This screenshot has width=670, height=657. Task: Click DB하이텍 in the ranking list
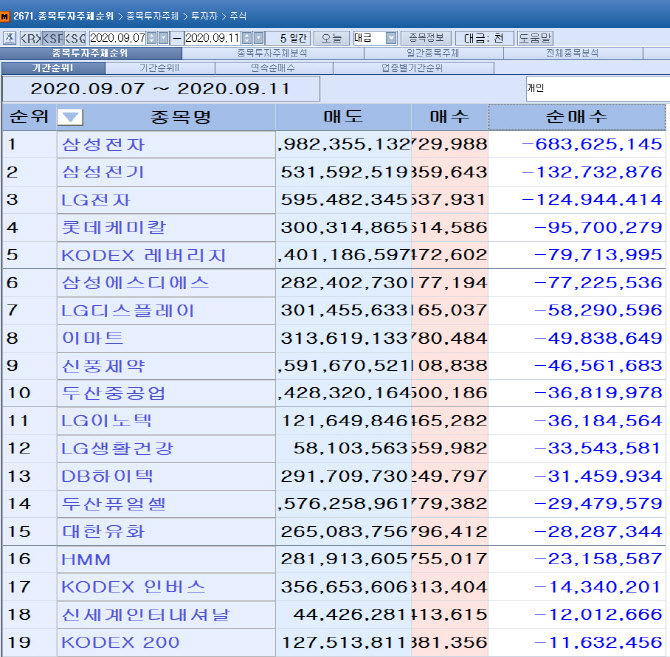point(107,476)
